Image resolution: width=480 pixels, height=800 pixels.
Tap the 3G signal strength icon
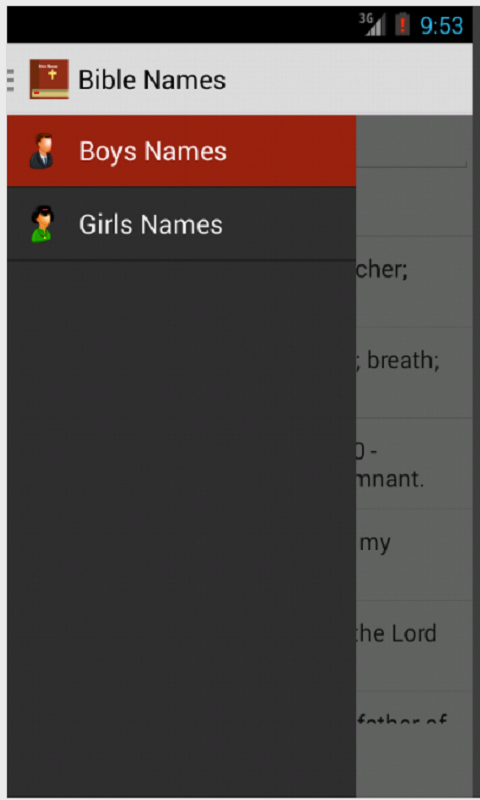click(x=371, y=24)
